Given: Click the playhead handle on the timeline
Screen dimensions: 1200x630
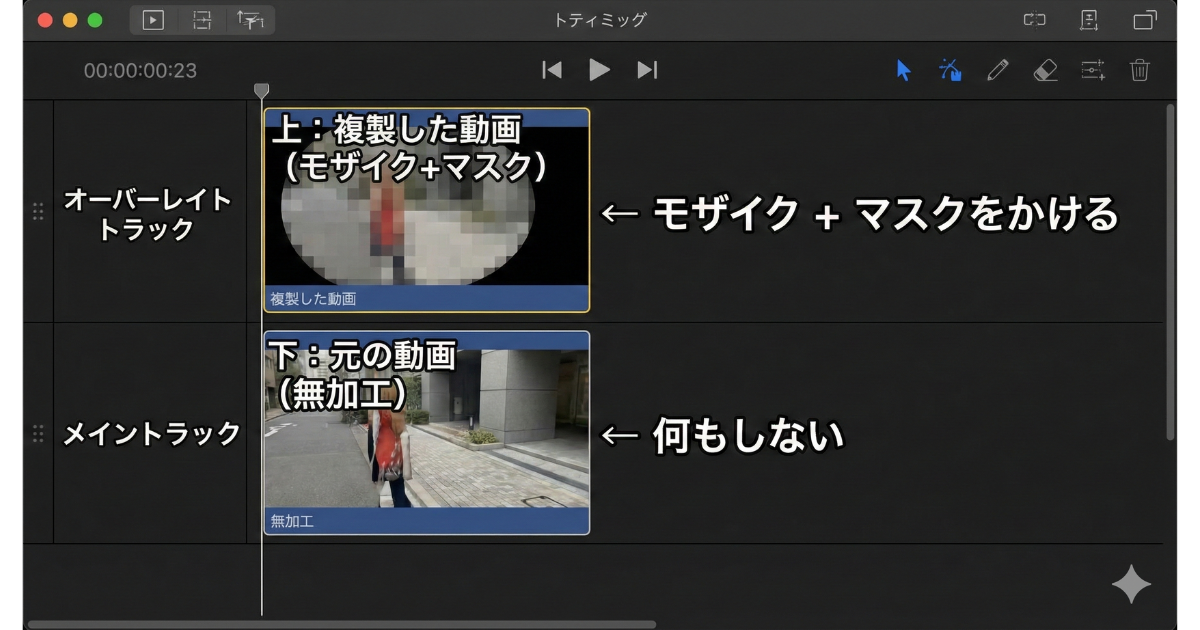Looking at the screenshot, I should pos(262,91).
